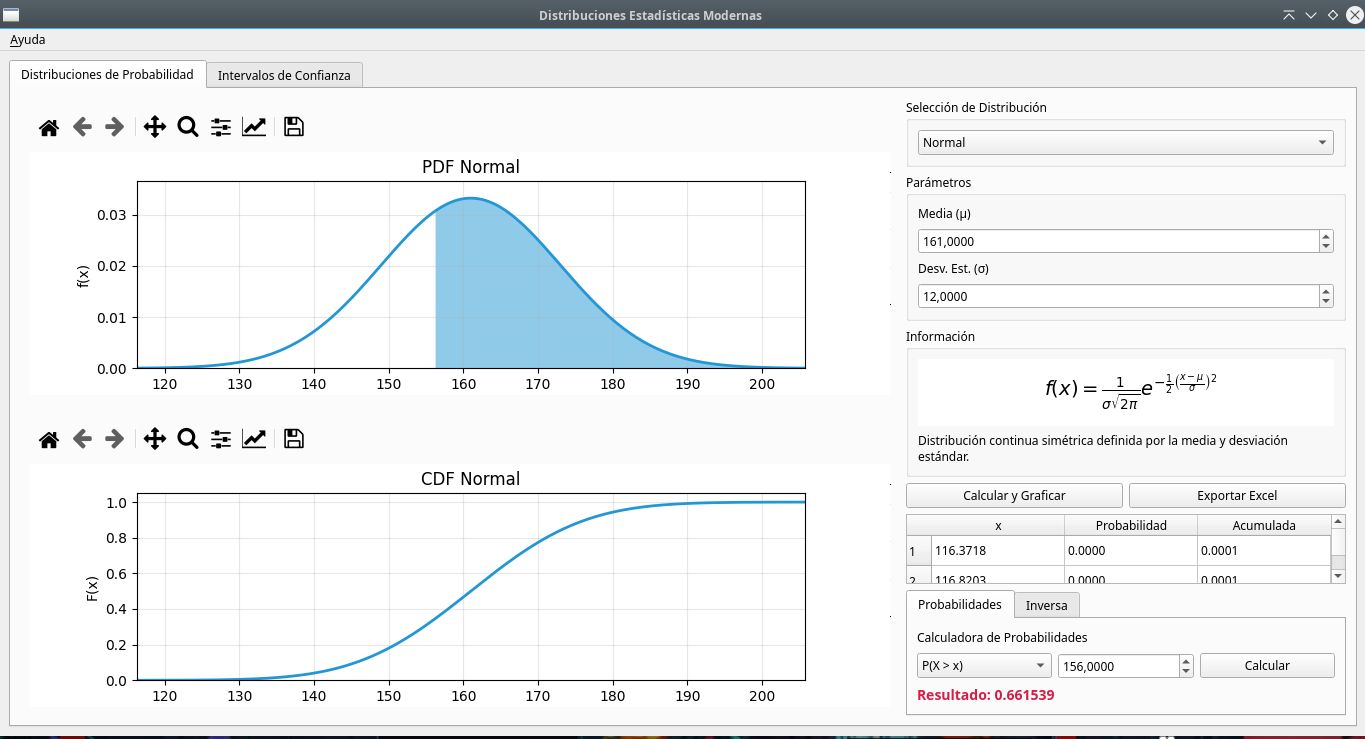Select Zoom magnifier in CDF plot toolbar

coord(188,439)
